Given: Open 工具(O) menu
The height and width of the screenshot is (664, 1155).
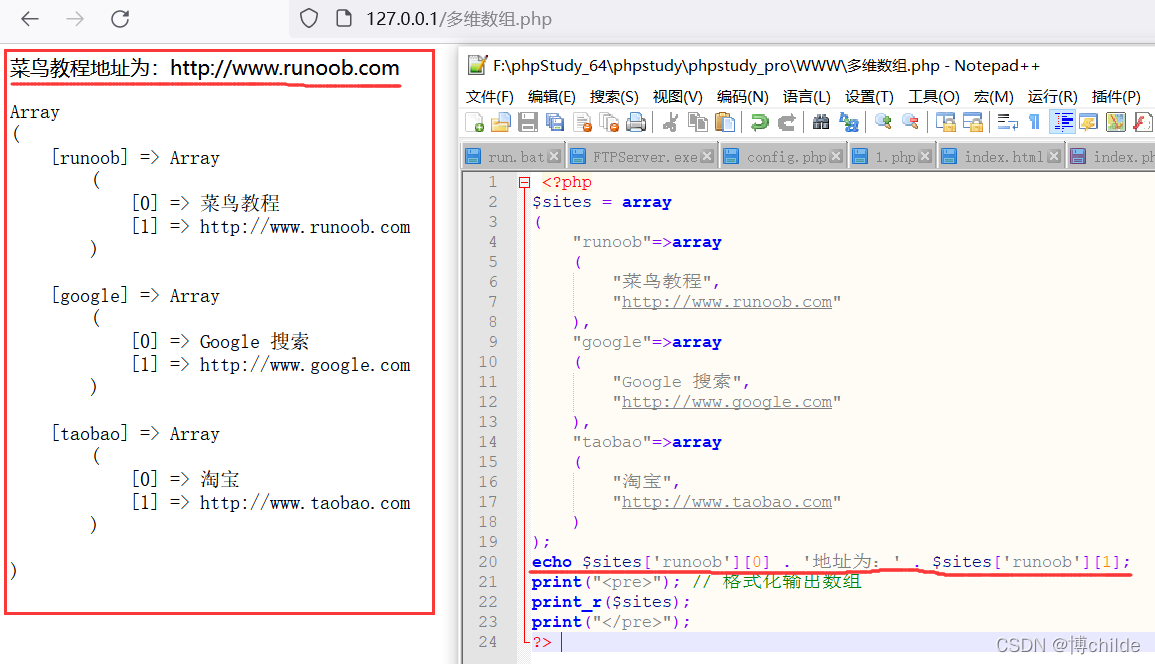Looking at the screenshot, I should click(x=933, y=97).
